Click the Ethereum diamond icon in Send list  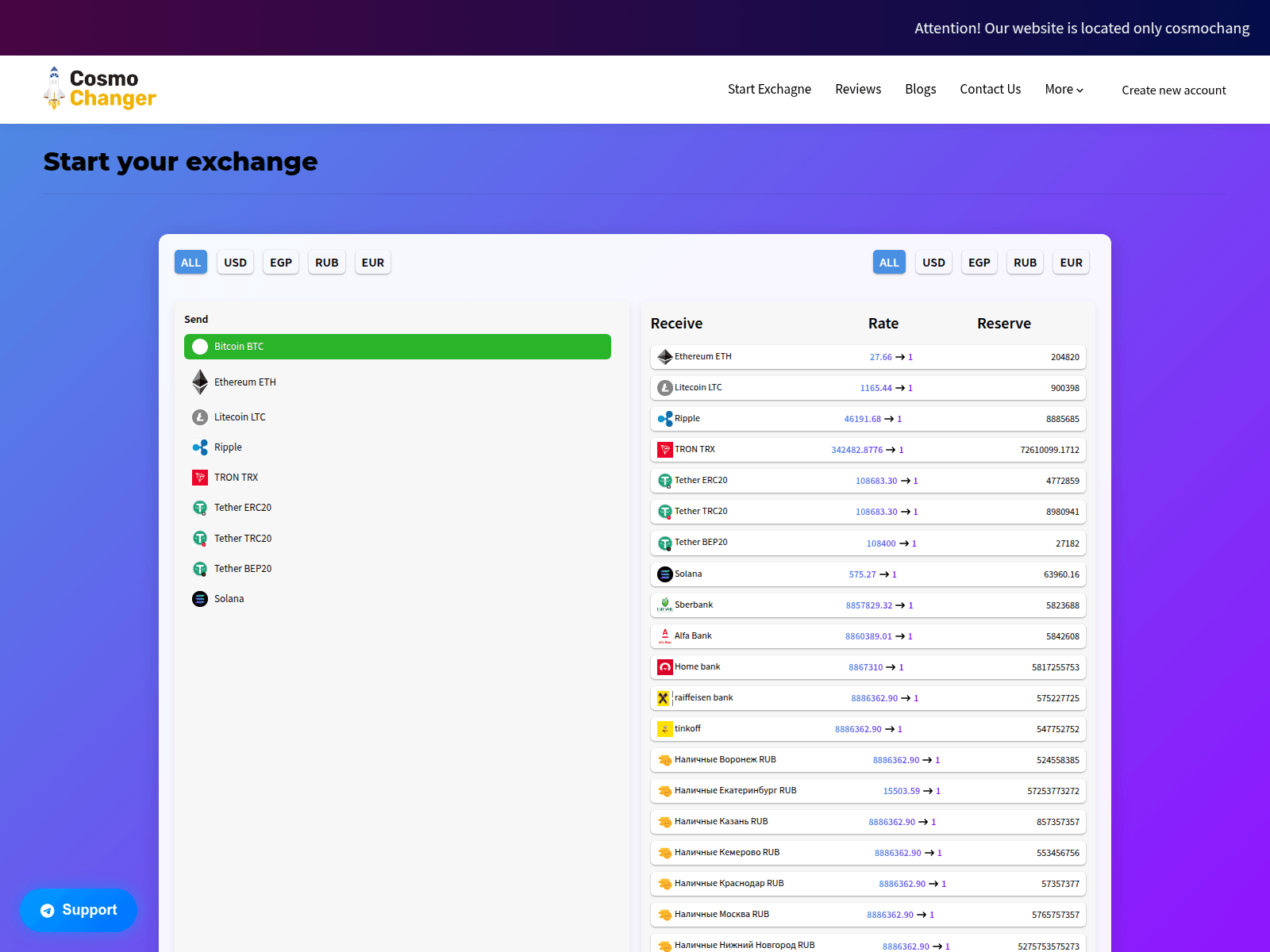(x=200, y=382)
